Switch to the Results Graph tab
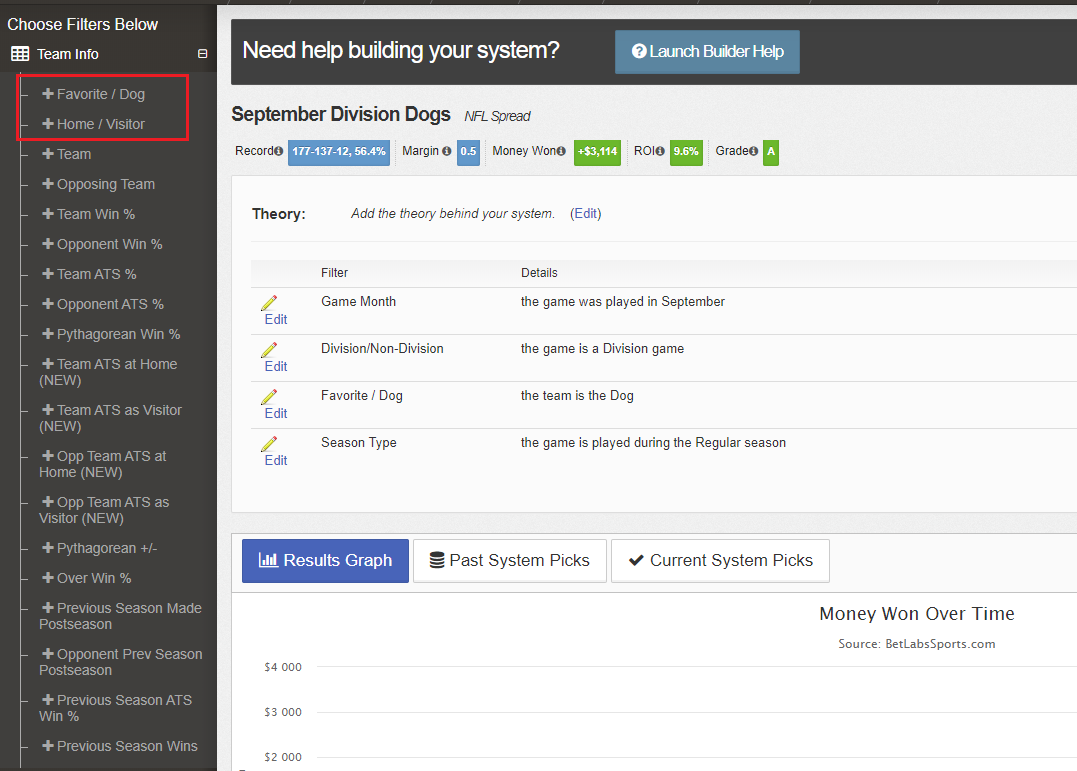 point(325,561)
